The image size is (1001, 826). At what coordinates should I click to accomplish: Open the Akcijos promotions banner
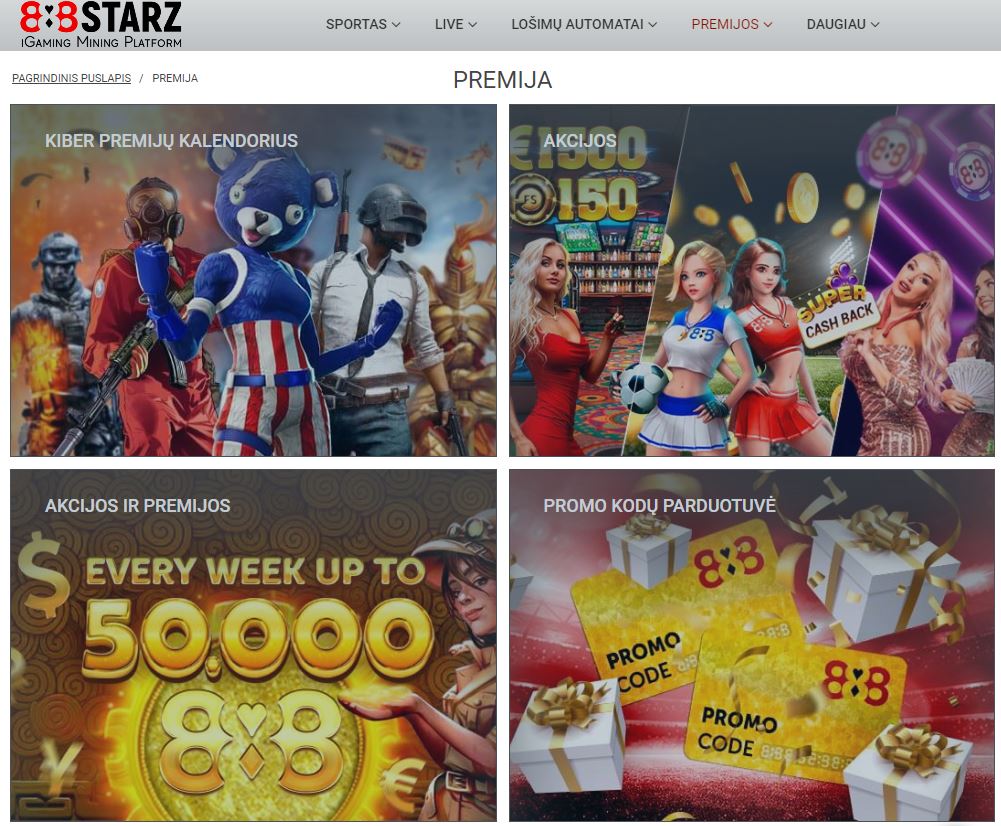[751, 280]
